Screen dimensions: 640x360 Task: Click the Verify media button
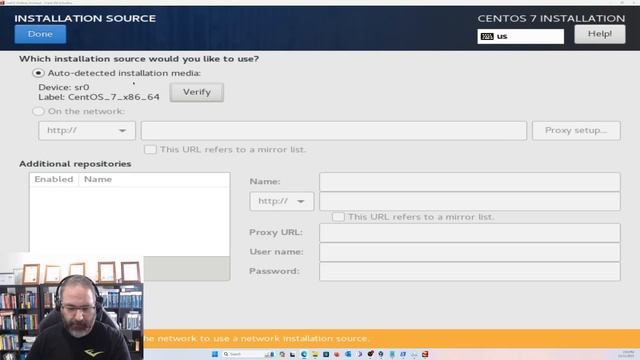tap(197, 92)
